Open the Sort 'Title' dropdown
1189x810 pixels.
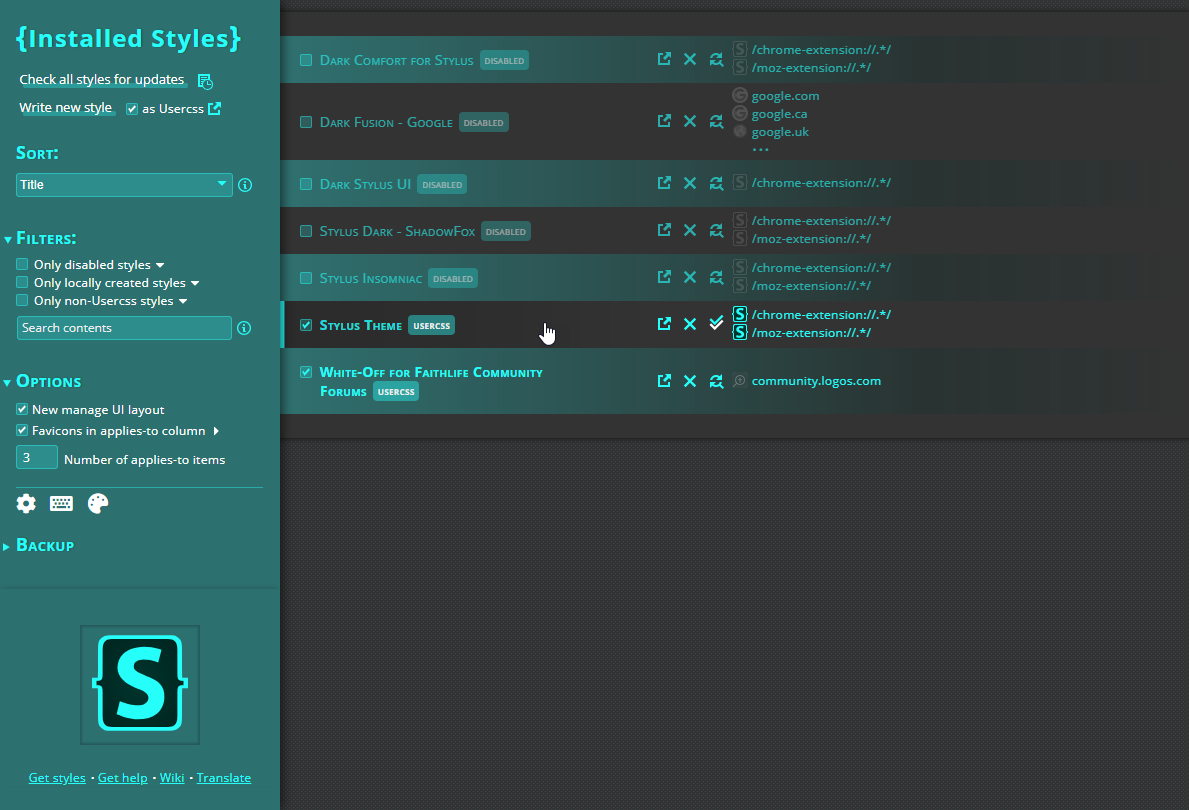(x=124, y=185)
